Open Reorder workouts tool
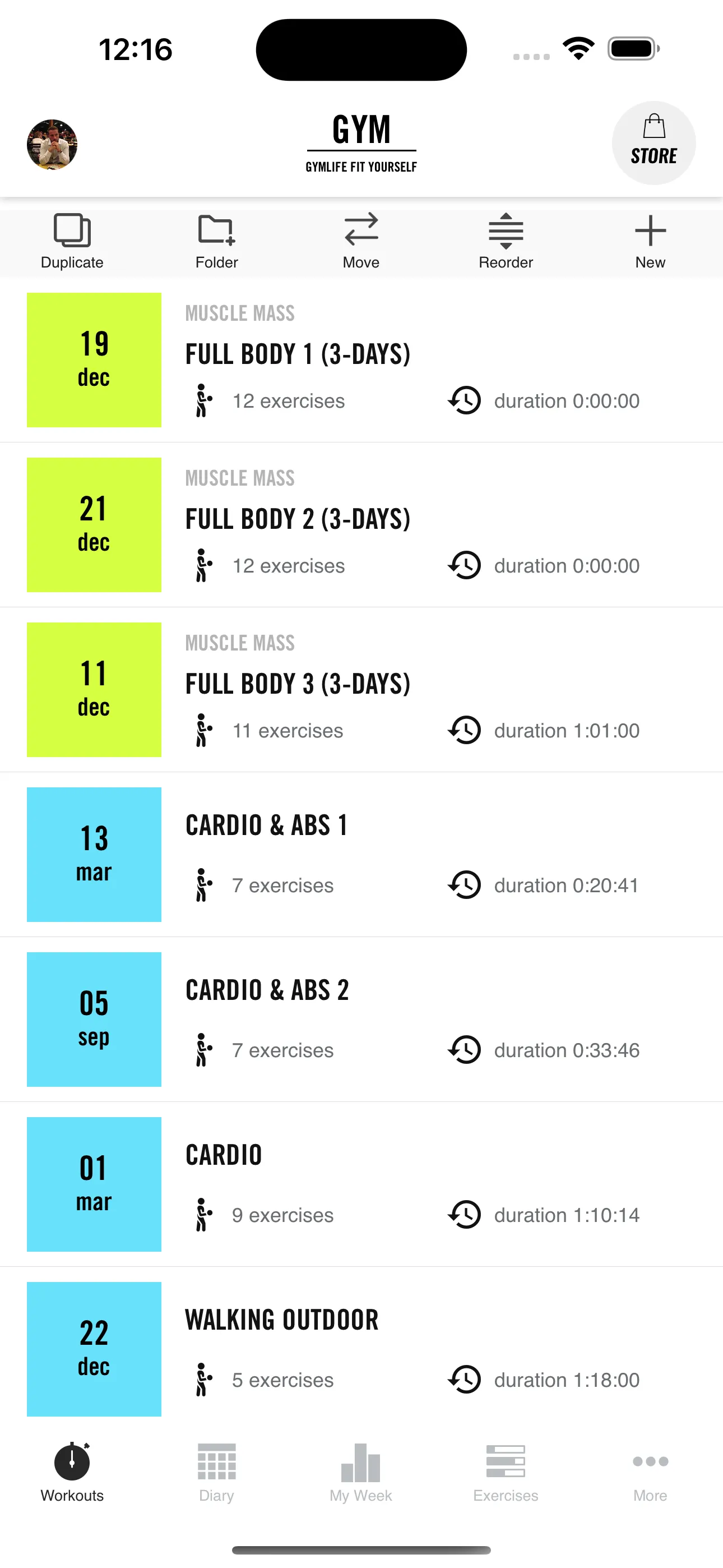 click(x=505, y=231)
